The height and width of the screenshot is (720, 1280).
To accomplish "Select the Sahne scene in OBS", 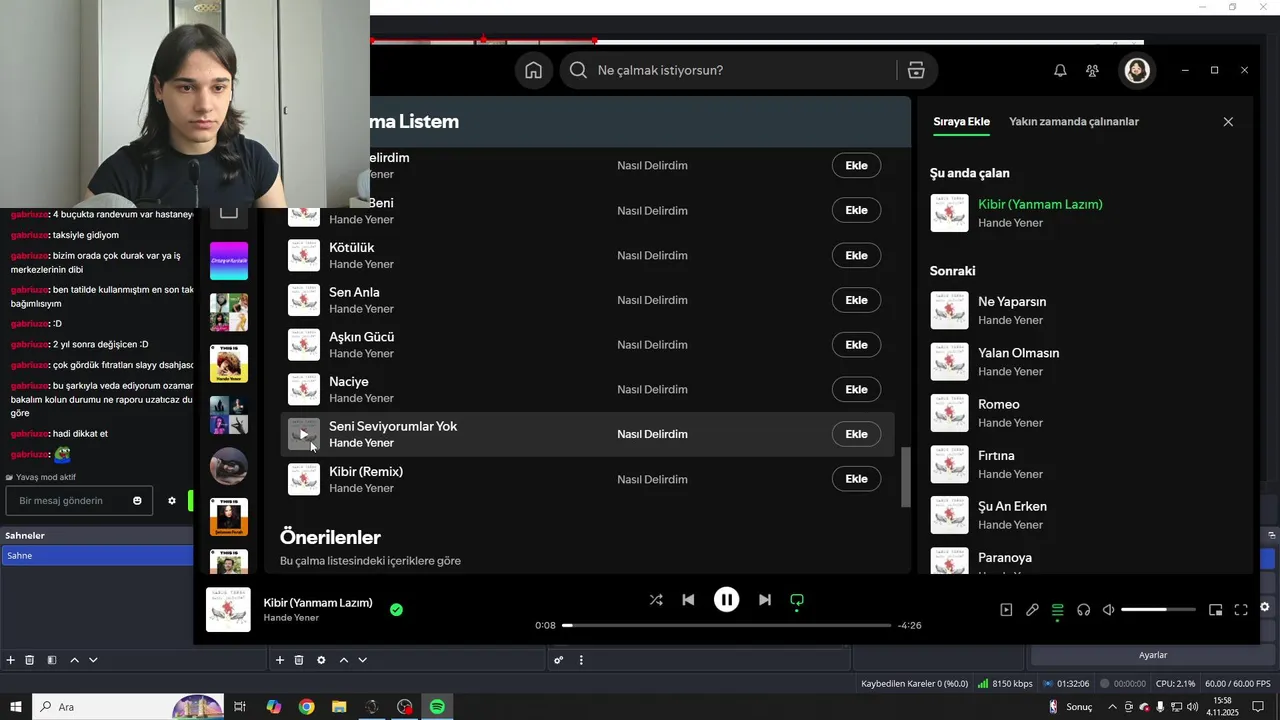I will point(97,556).
